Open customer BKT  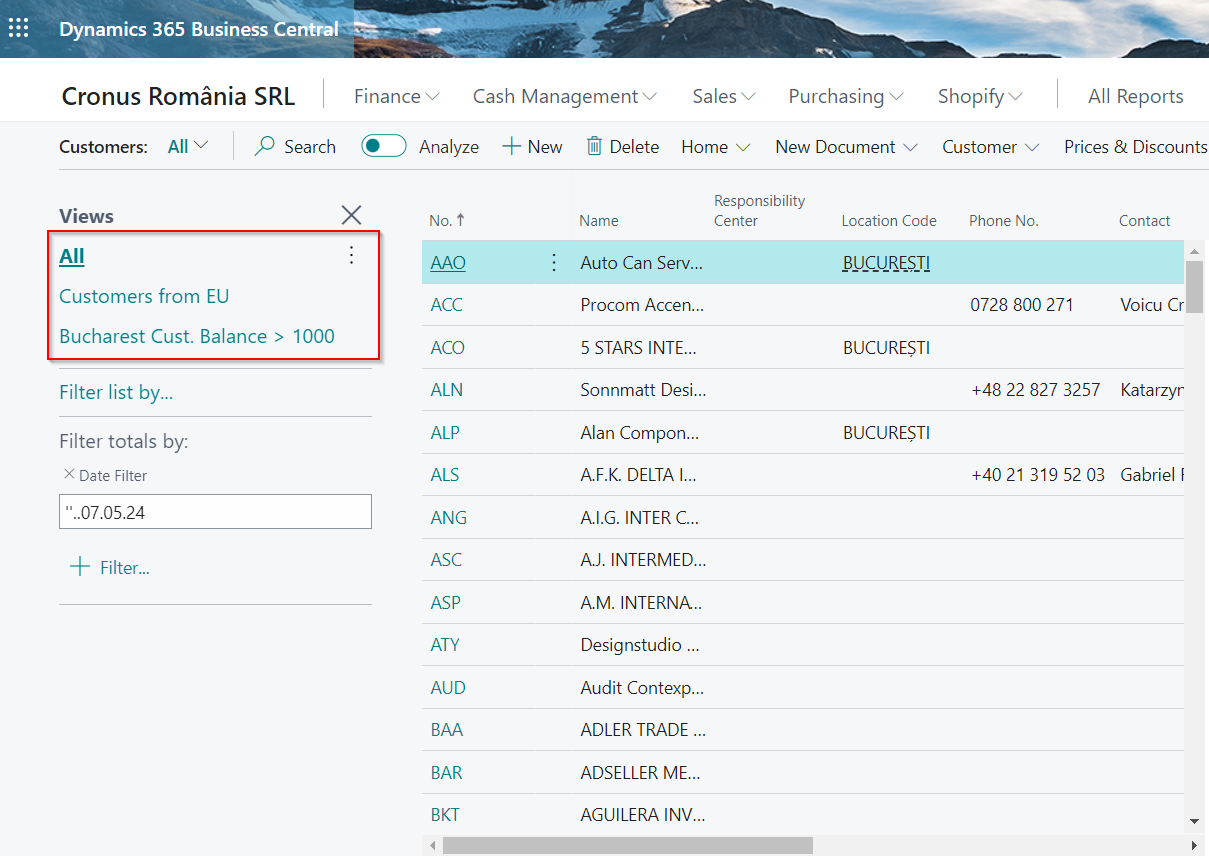[x=445, y=815]
